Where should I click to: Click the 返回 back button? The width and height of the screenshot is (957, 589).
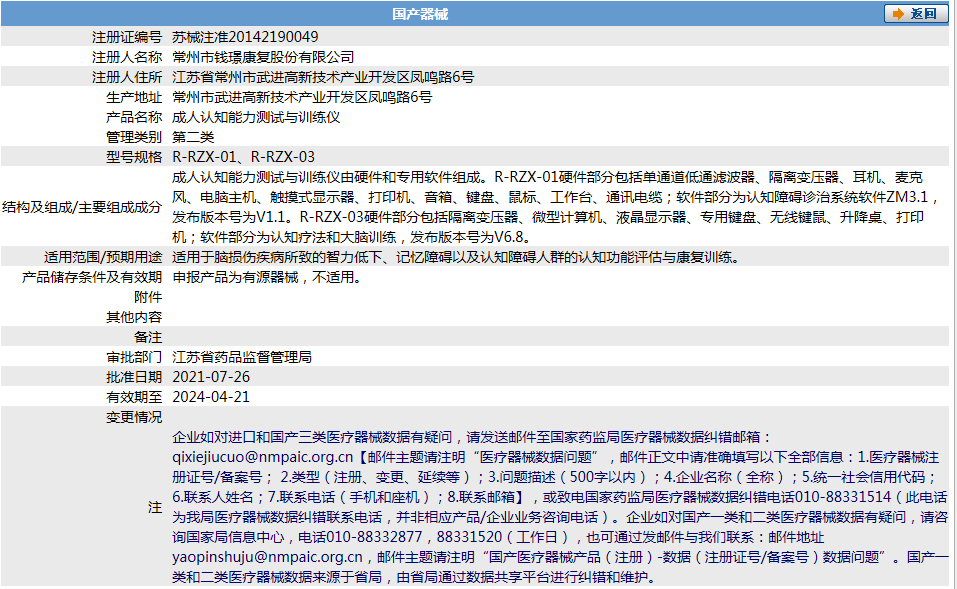[916, 13]
